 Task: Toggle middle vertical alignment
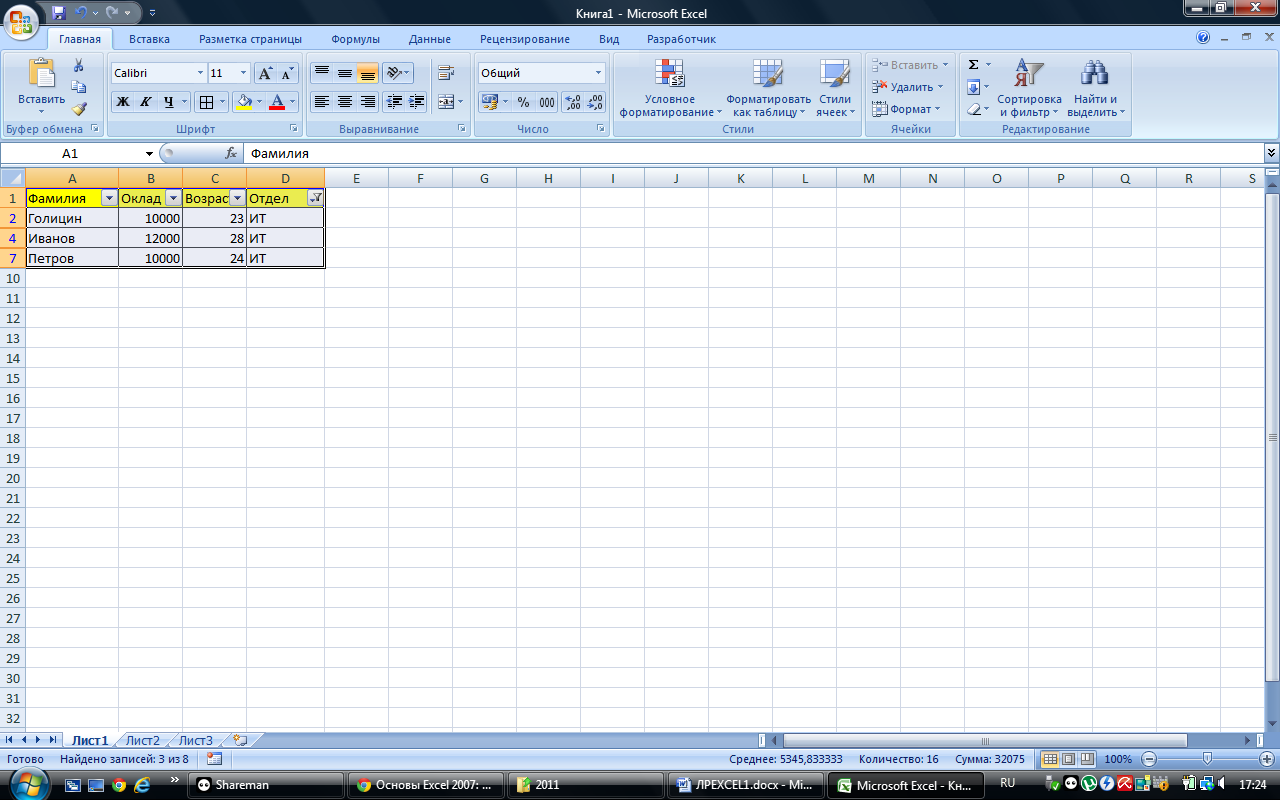[344, 73]
